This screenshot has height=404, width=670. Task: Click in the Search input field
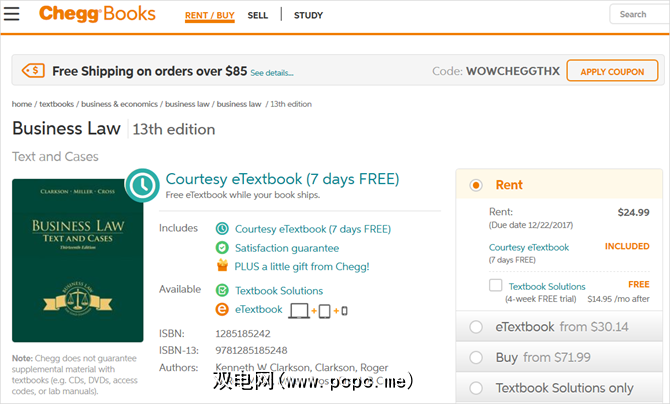(x=635, y=14)
